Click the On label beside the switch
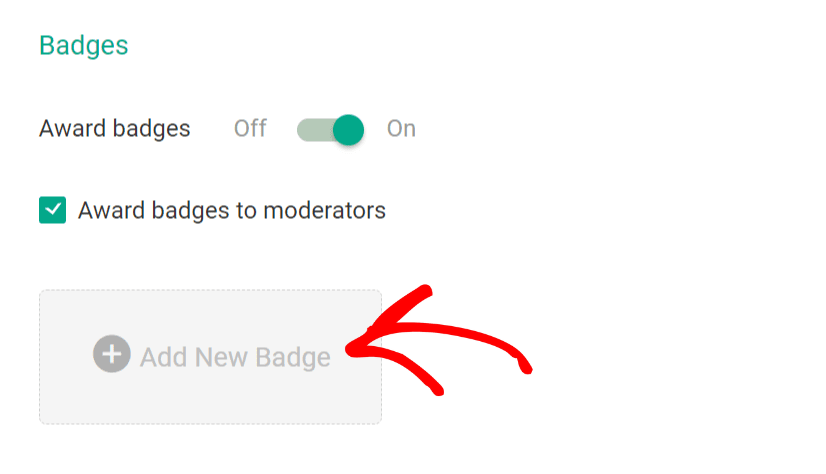The width and height of the screenshot is (826, 474). pos(401,129)
